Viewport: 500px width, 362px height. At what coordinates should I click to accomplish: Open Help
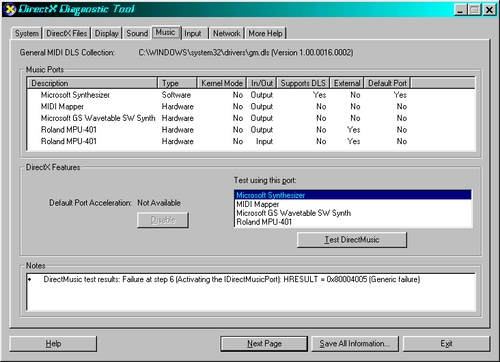coord(53,344)
